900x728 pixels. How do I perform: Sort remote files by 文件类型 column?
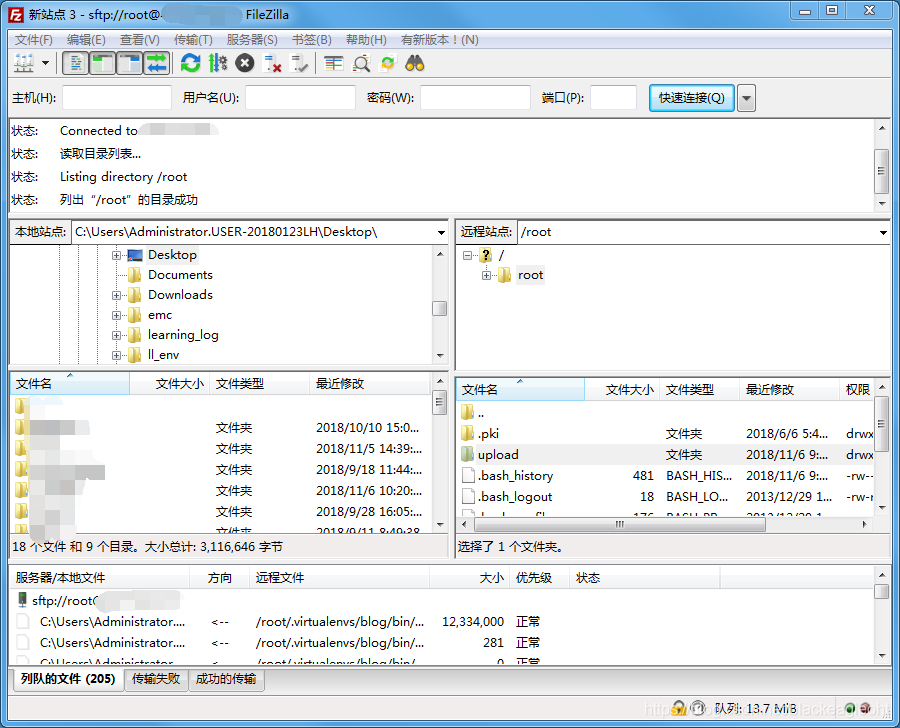click(x=699, y=390)
